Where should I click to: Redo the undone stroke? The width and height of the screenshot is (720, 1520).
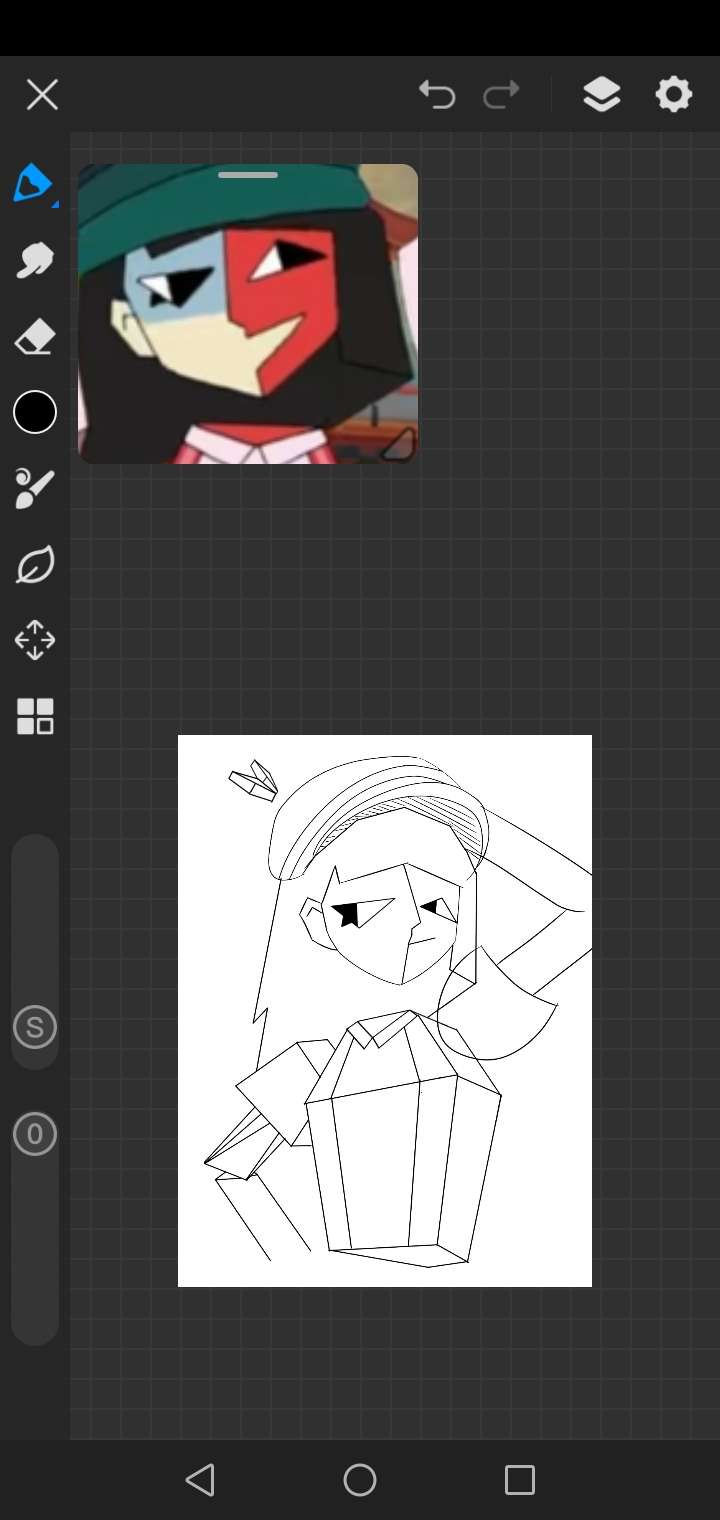coord(501,95)
